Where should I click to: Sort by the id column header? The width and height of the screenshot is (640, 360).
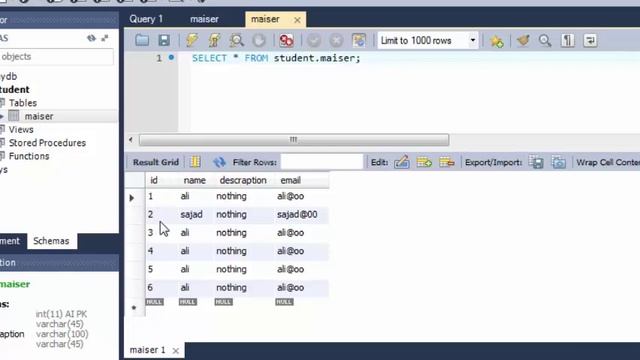[154, 180]
